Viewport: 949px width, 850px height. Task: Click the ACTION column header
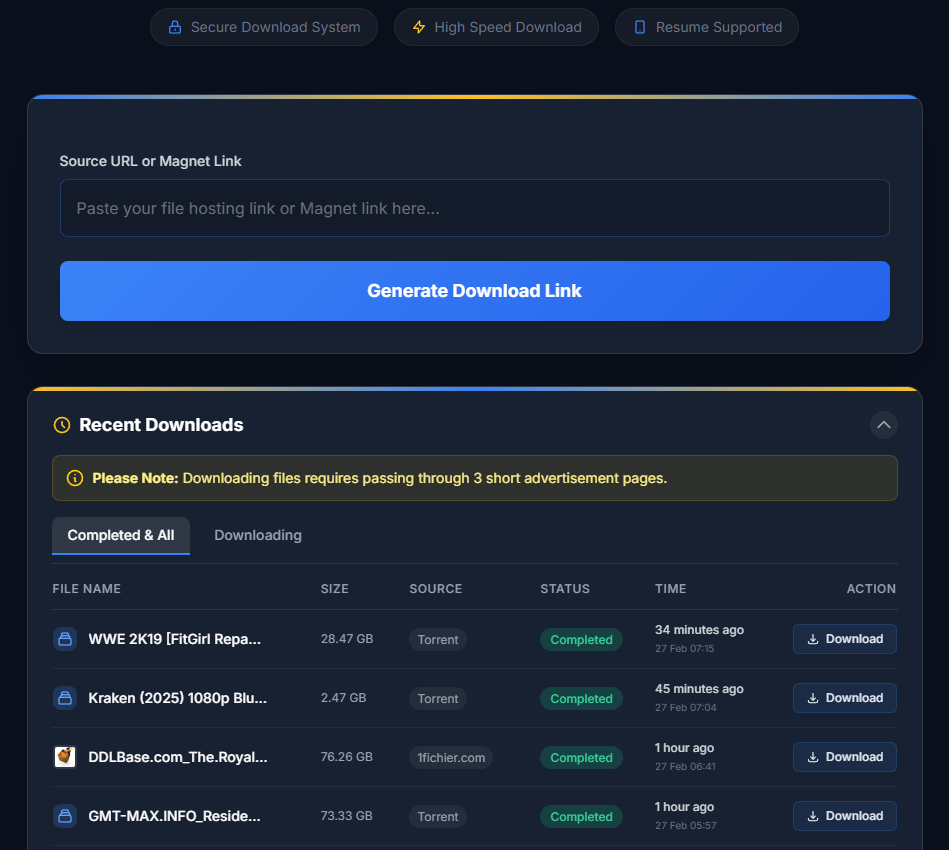tap(872, 588)
